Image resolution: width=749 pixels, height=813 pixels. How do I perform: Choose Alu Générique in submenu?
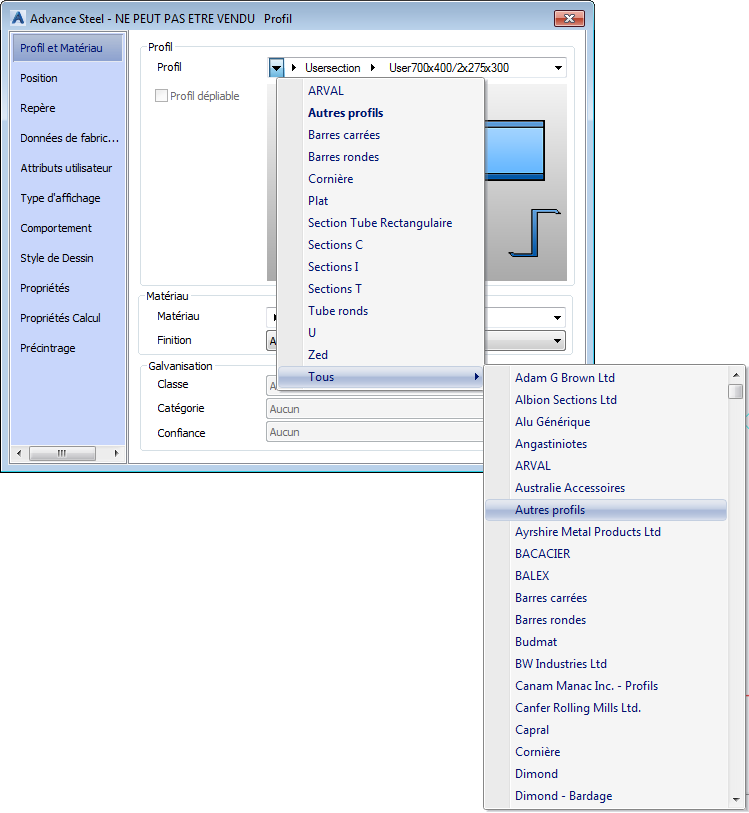pyautogui.click(x=606, y=422)
